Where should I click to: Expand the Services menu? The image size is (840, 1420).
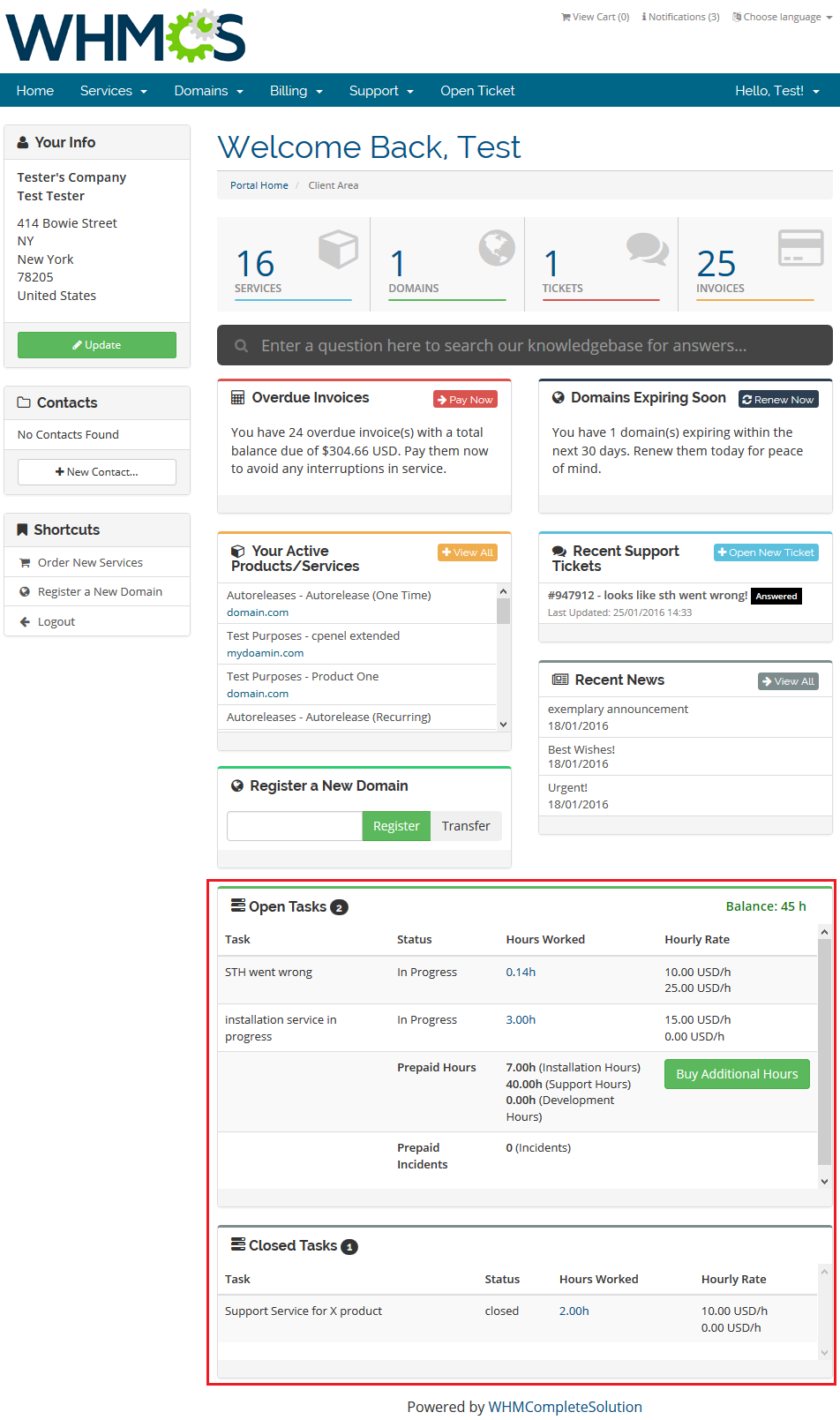tap(114, 91)
